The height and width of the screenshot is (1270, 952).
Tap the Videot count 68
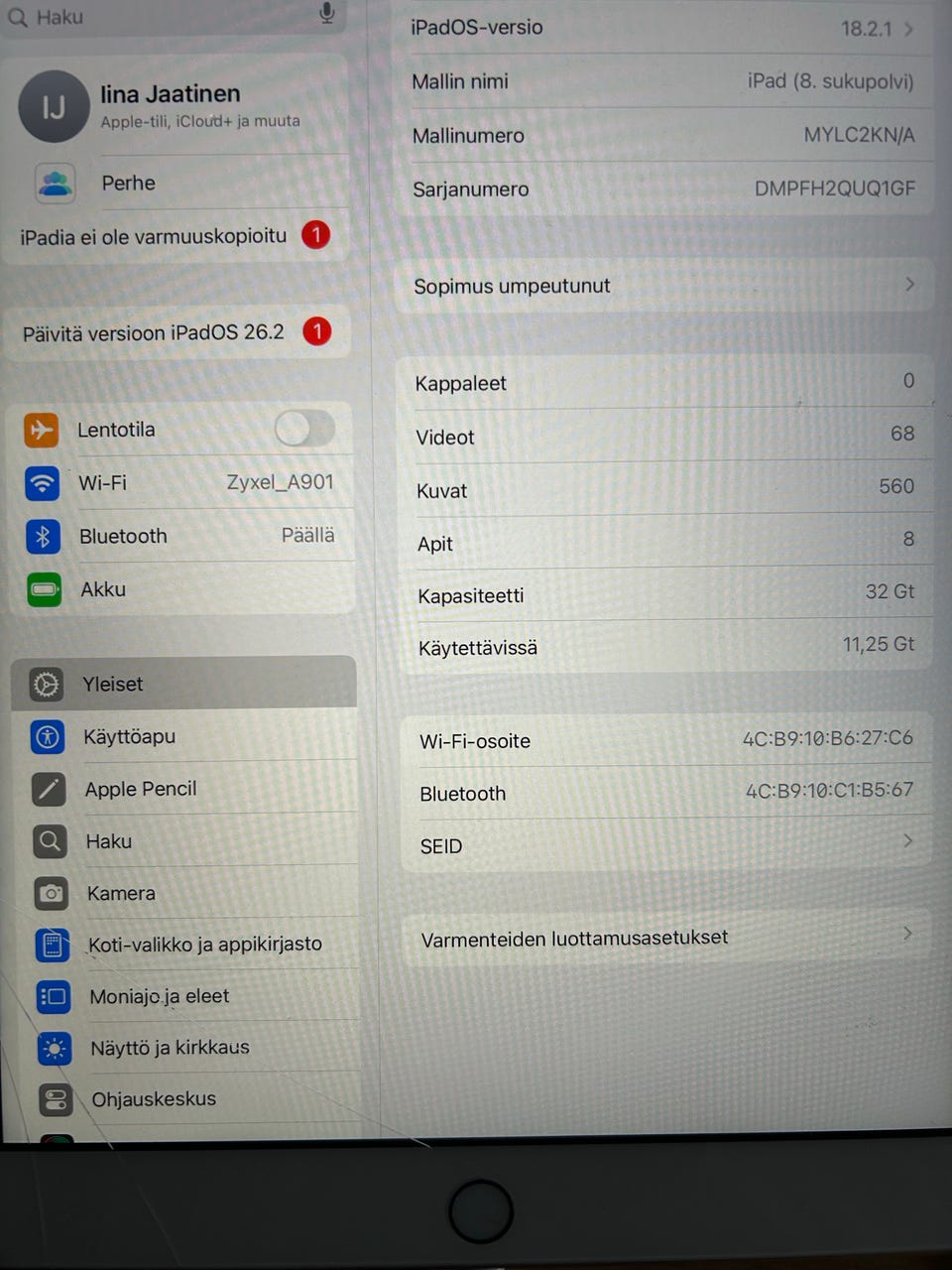click(902, 434)
